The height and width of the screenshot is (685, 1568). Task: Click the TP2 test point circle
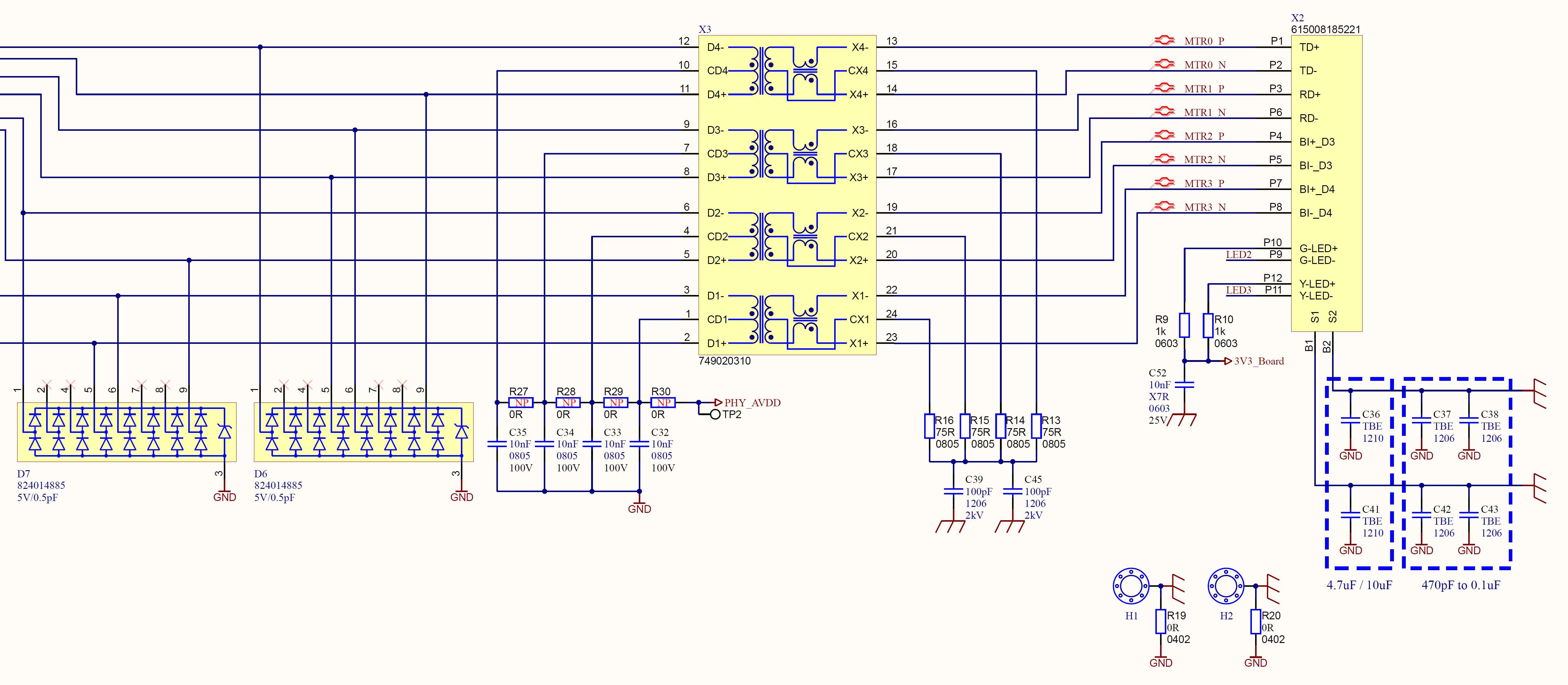tap(715, 414)
